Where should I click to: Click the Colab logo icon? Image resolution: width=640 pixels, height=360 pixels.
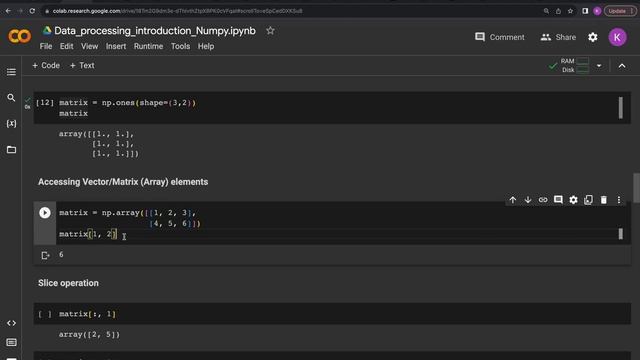(x=19, y=36)
